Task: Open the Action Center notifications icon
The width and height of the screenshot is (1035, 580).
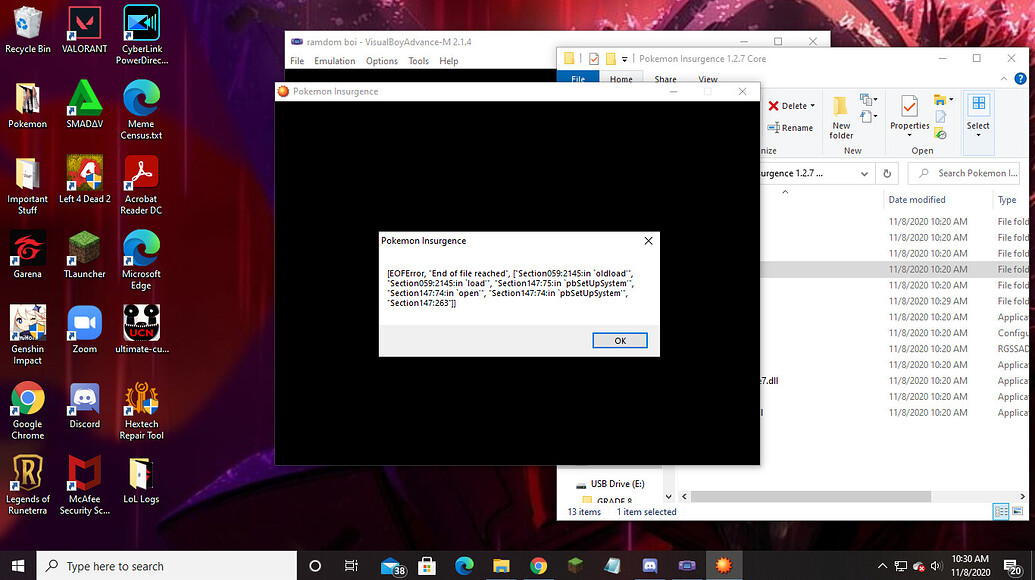Action: point(1013,566)
